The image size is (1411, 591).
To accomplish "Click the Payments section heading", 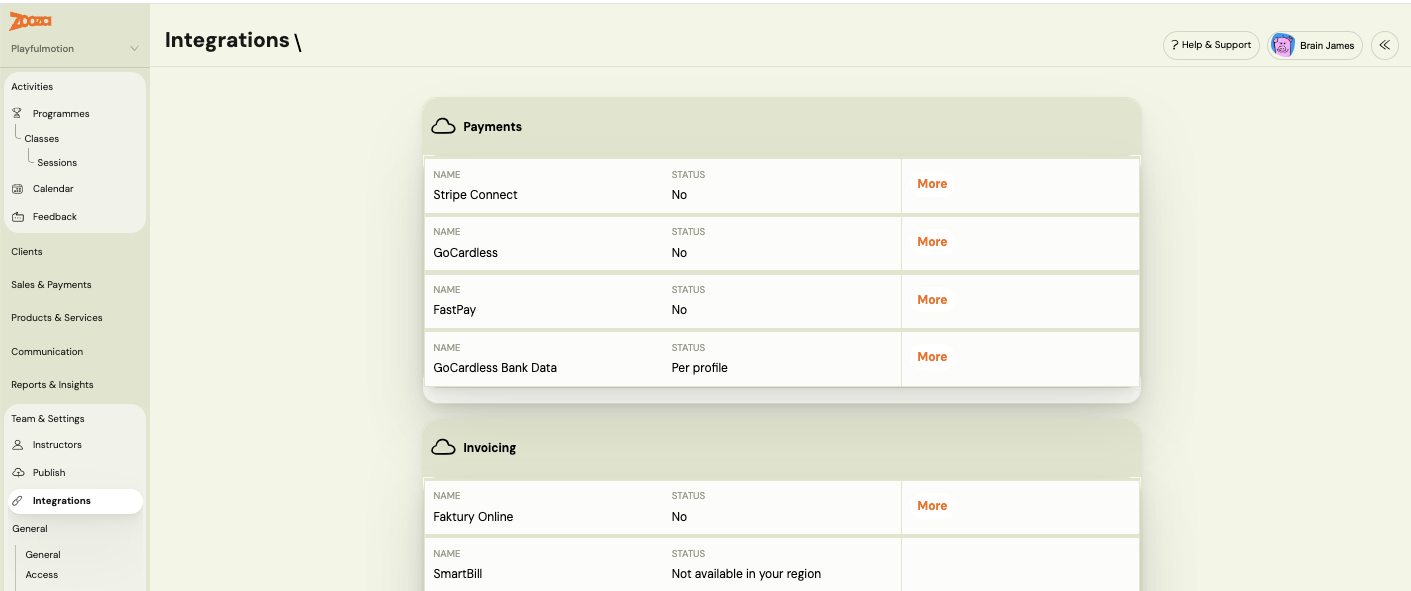I will (x=493, y=127).
